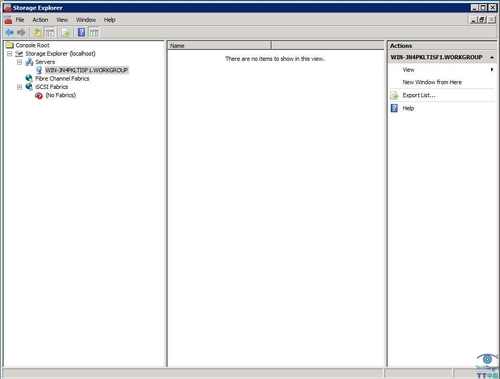The width and height of the screenshot is (500, 379).
Task: Open the Action menu
Action: pos(40,20)
